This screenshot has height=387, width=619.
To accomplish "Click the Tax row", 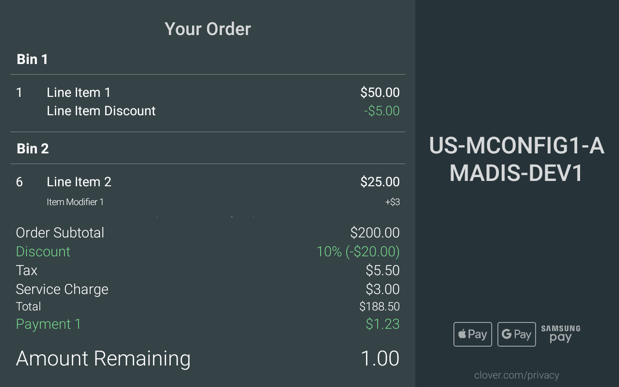I will pos(208,271).
